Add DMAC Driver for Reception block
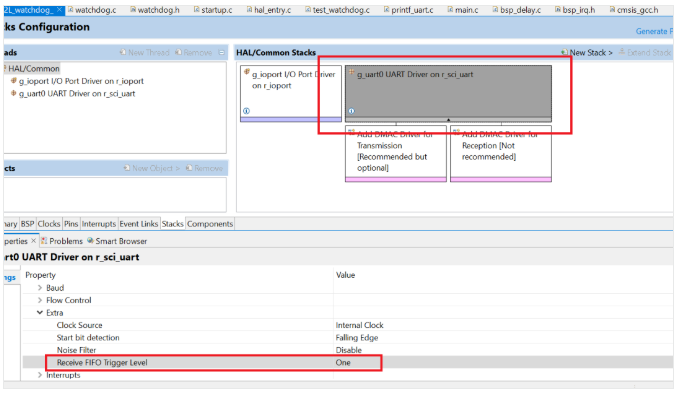The width and height of the screenshot is (678, 397). pos(501,154)
